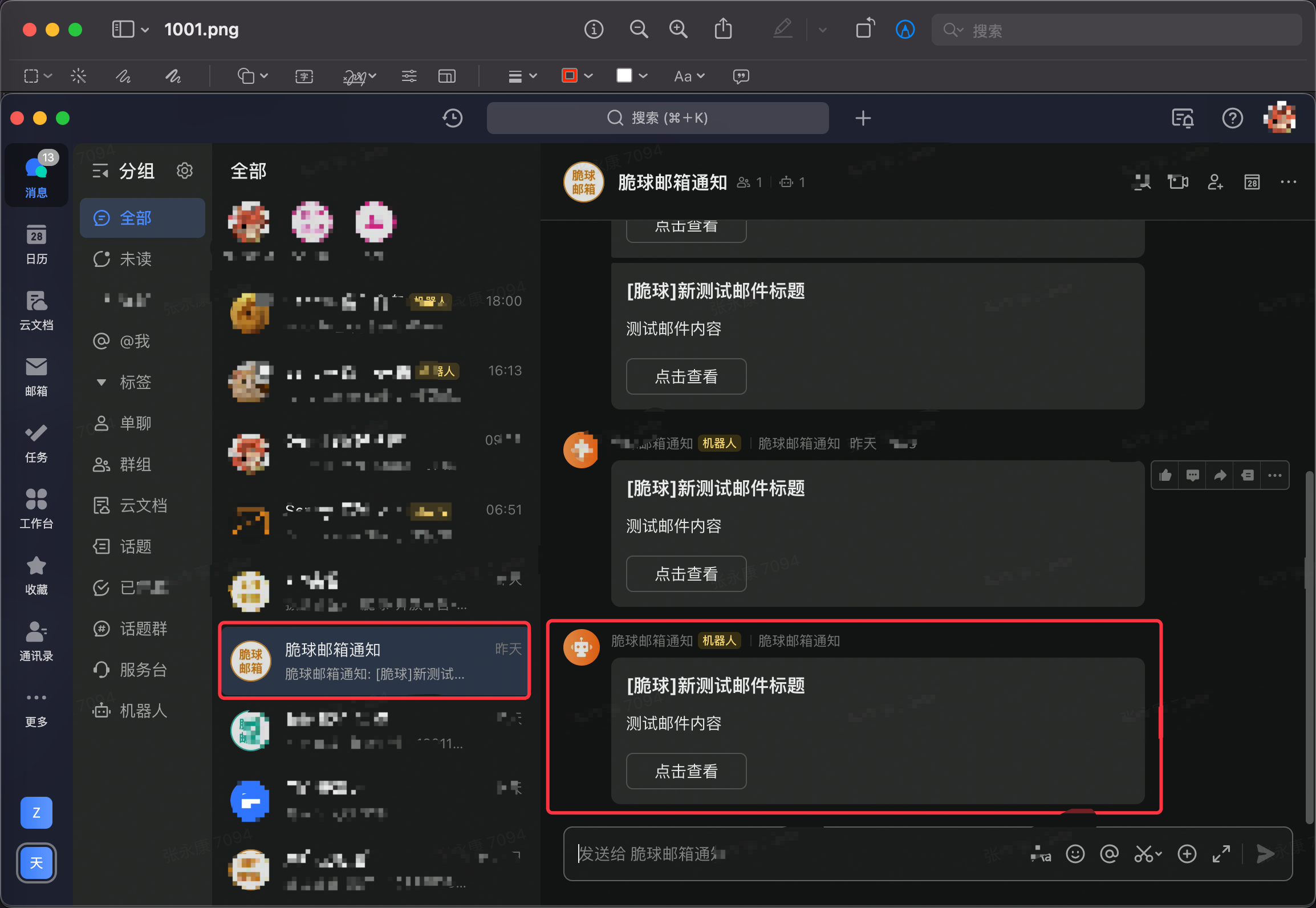Viewport: 1316px width, 908px height.
Task: Toggle the Markup toolbar icon
Action: [905, 29]
